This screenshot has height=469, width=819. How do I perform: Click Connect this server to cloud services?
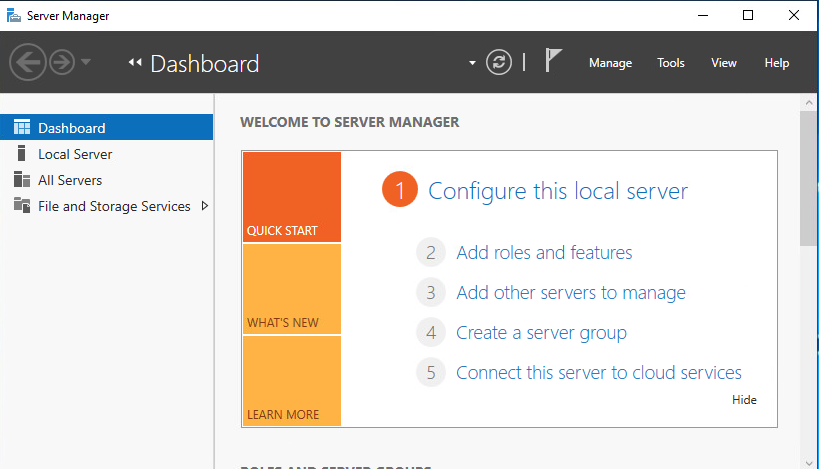(x=599, y=373)
